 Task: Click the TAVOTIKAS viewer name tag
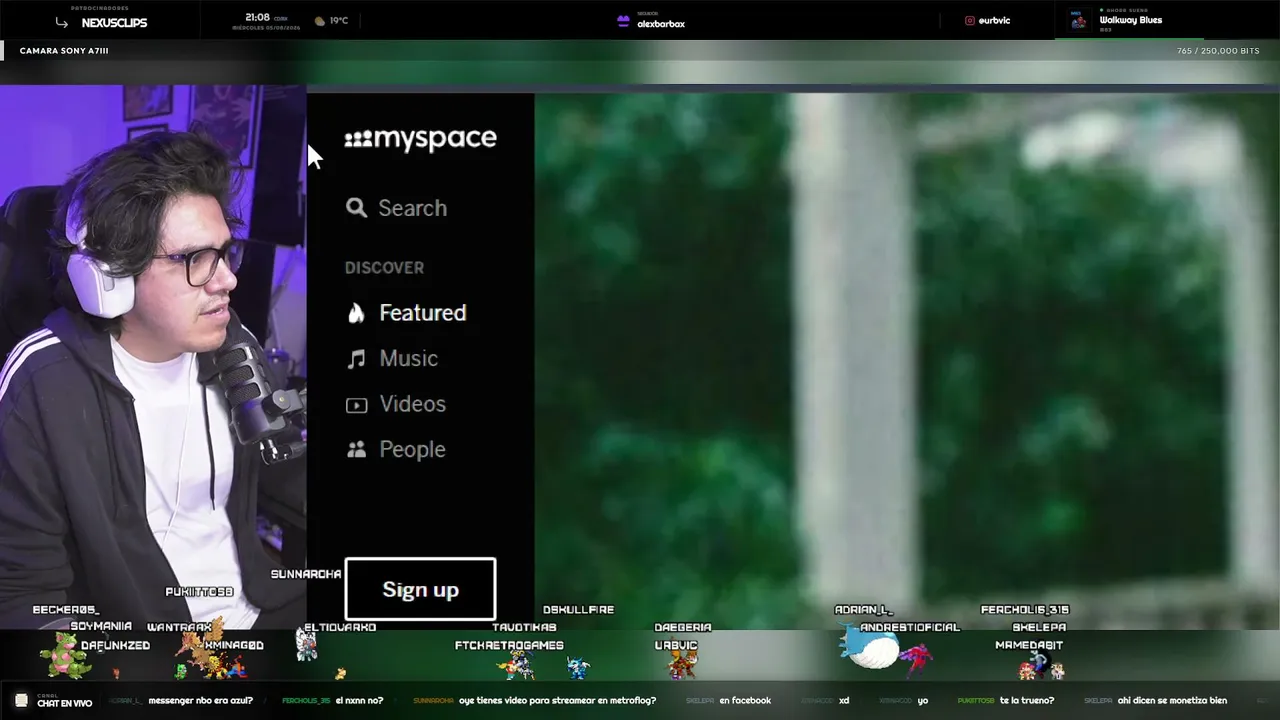(x=524, y=627)
